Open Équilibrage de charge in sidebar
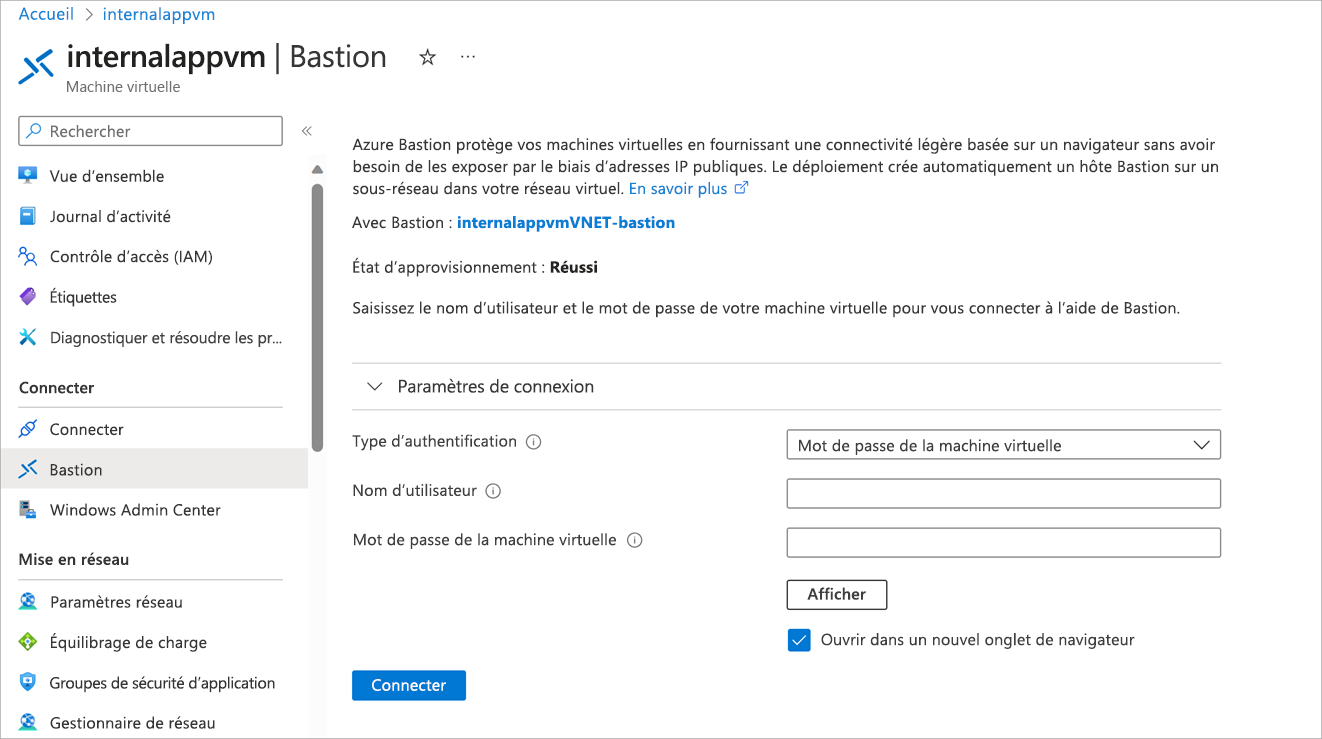This screenshot has width=1322, height=739. point(128,642)
